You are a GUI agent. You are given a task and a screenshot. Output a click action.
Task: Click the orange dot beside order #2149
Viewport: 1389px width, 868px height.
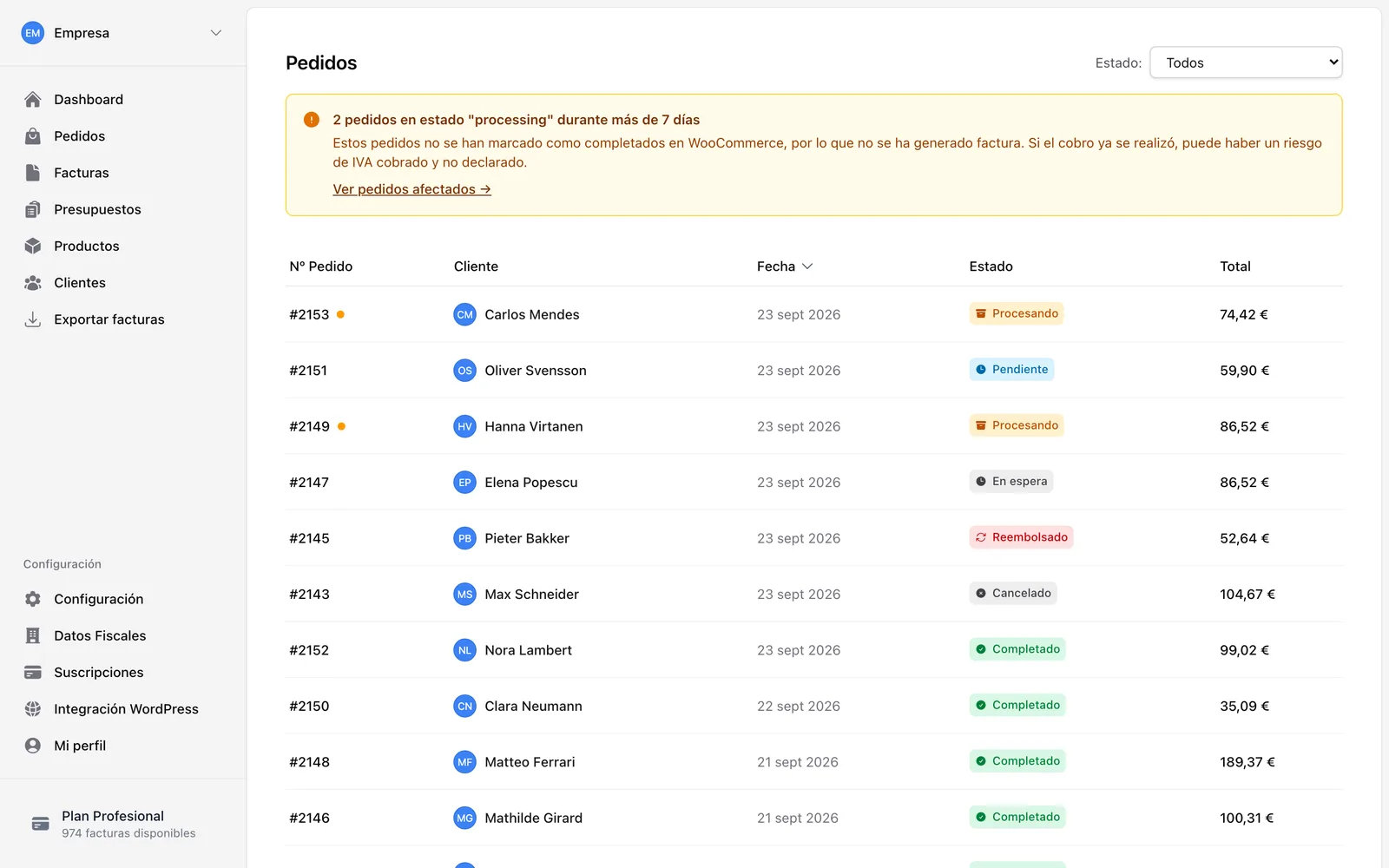point(341,426)
